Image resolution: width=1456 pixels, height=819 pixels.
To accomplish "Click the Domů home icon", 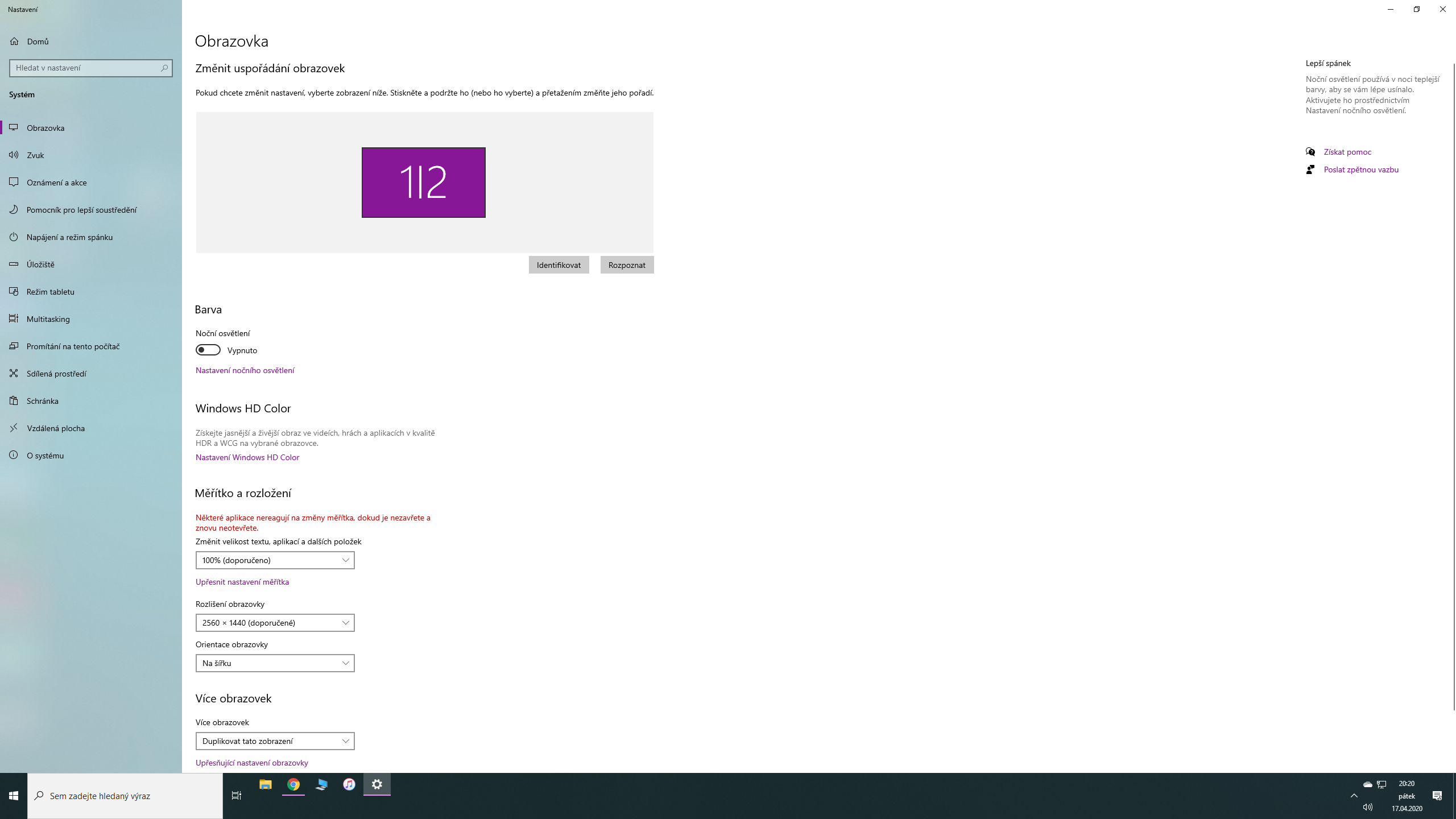I will click(14, 42).
